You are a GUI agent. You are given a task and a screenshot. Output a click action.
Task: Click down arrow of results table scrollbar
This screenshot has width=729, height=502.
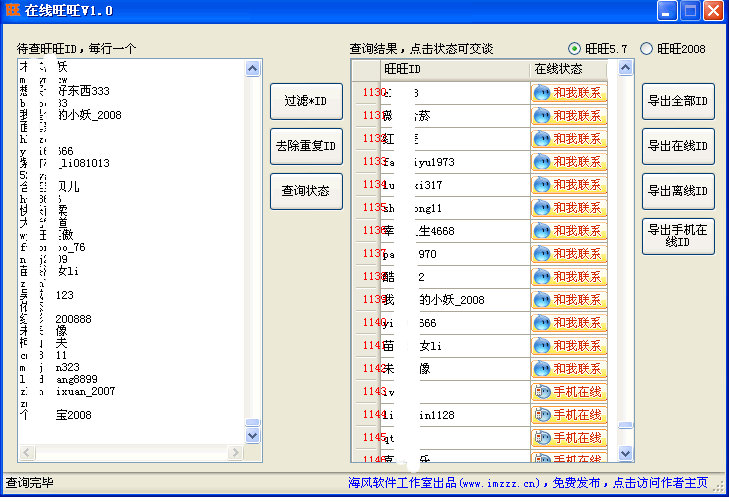coord(625,453)
